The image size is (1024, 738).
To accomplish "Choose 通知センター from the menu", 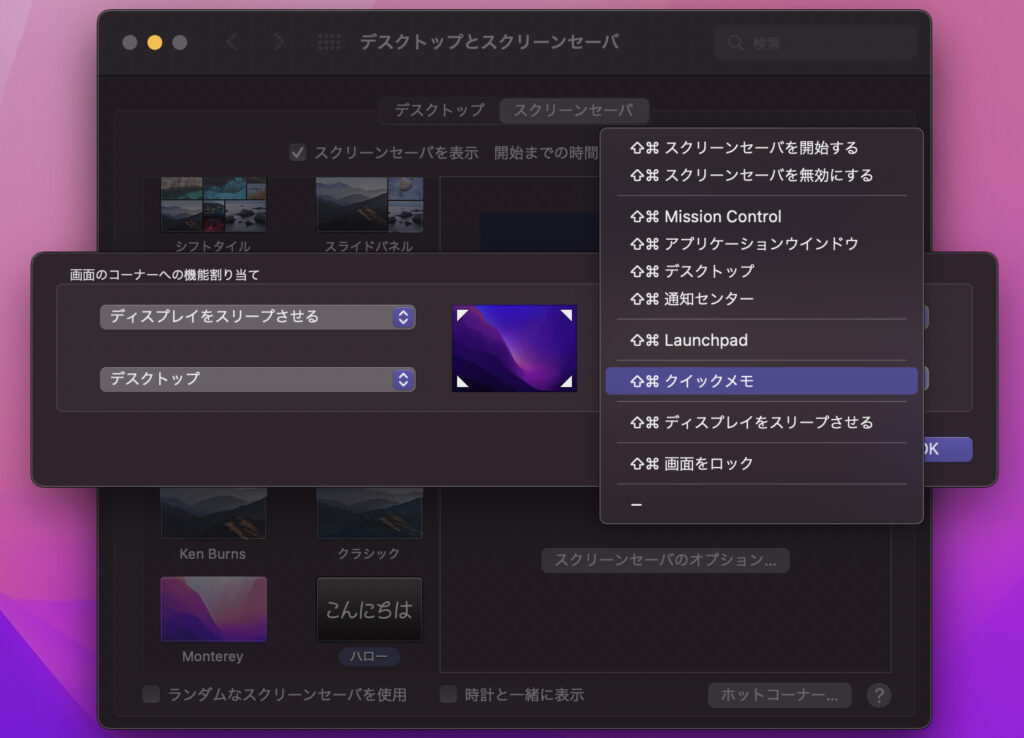I will point(761,299).
